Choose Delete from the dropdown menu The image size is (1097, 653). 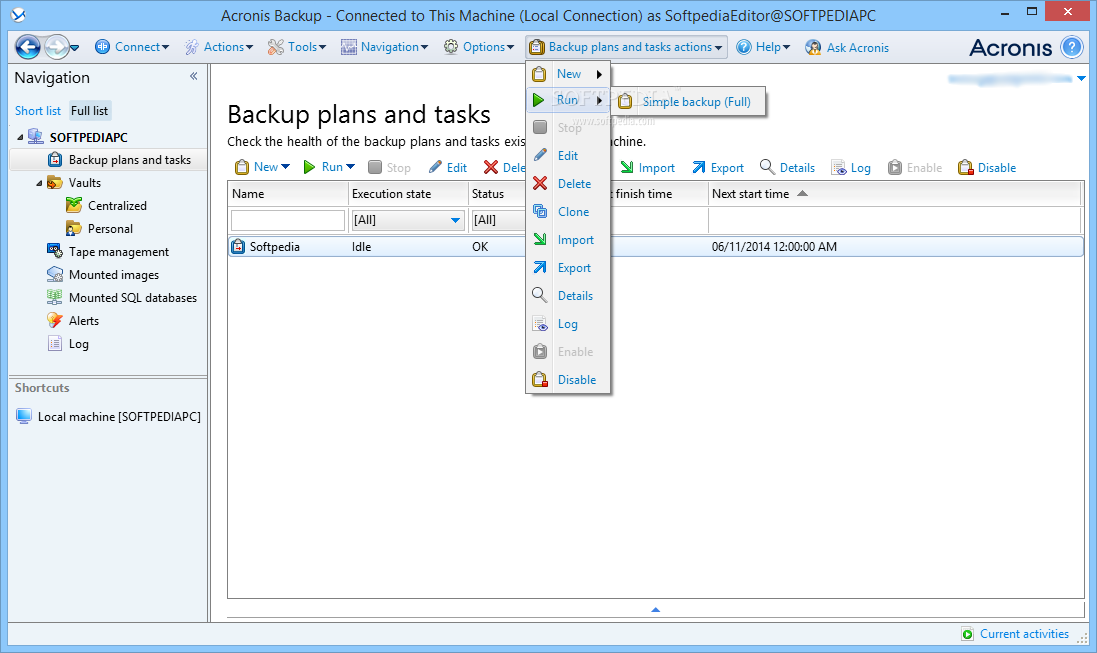click(568, 184)
